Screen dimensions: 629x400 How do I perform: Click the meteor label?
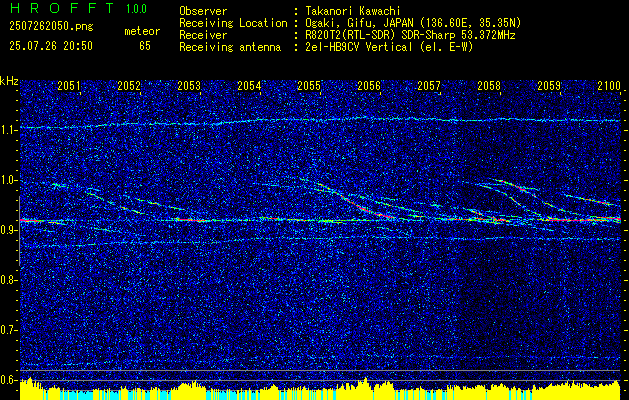[x=142, y=31]
